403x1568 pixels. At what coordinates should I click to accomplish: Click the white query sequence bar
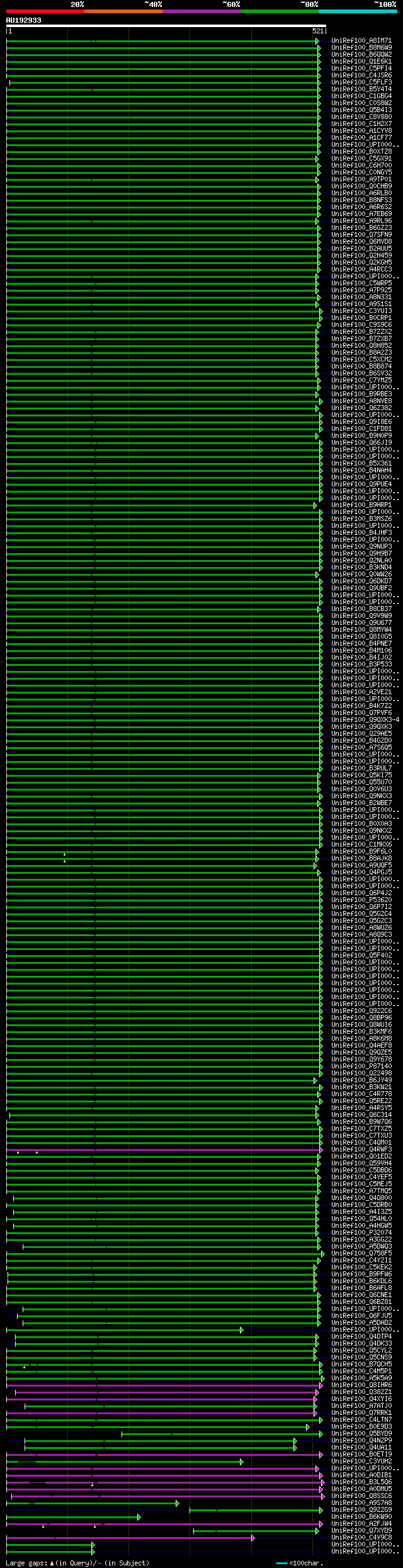pos(166,26)
